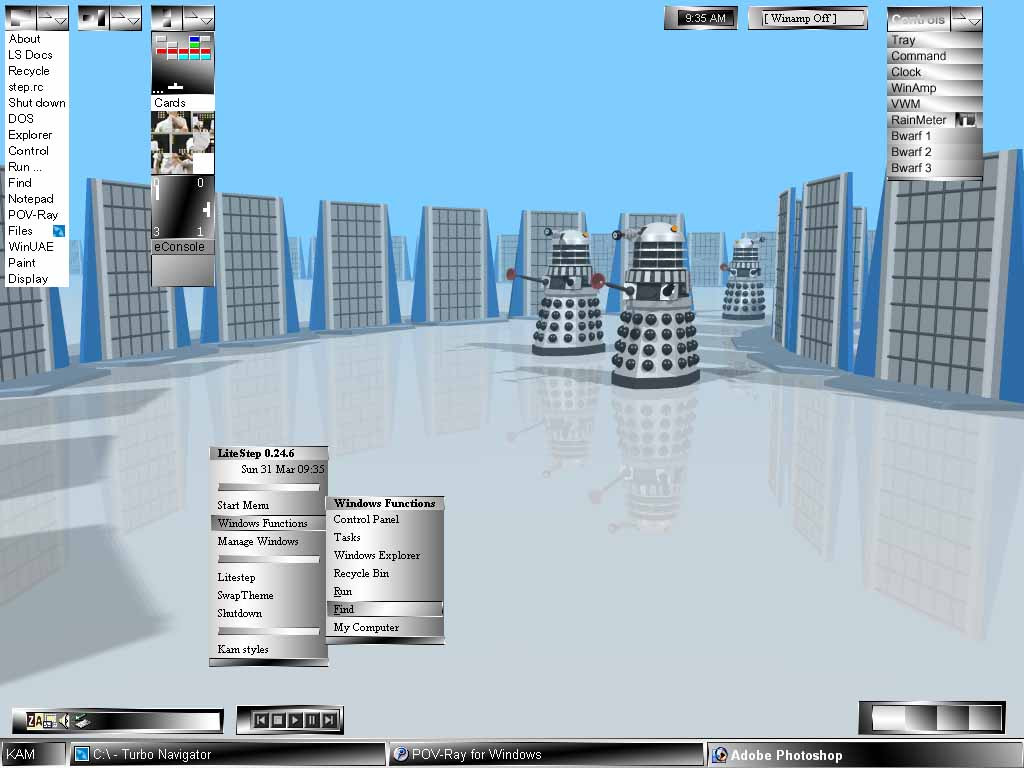
Task: Click the highlighted Find menu item
Action: coord(385,609)
